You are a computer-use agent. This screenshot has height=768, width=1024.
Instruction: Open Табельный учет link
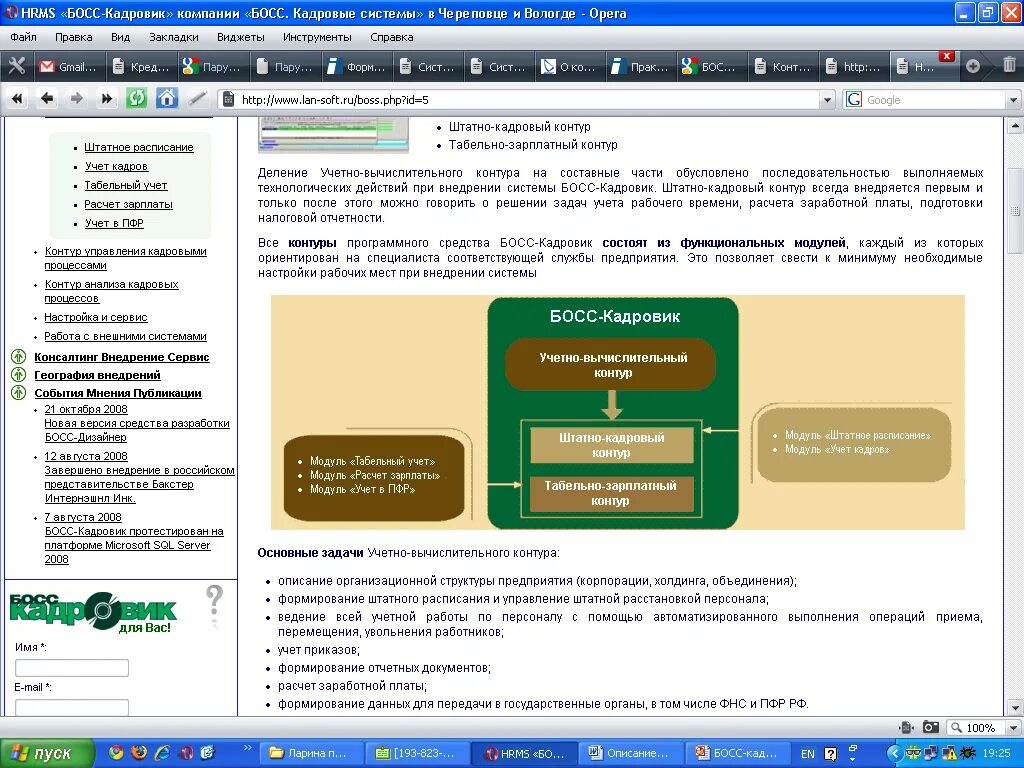(x=125, y=185)
